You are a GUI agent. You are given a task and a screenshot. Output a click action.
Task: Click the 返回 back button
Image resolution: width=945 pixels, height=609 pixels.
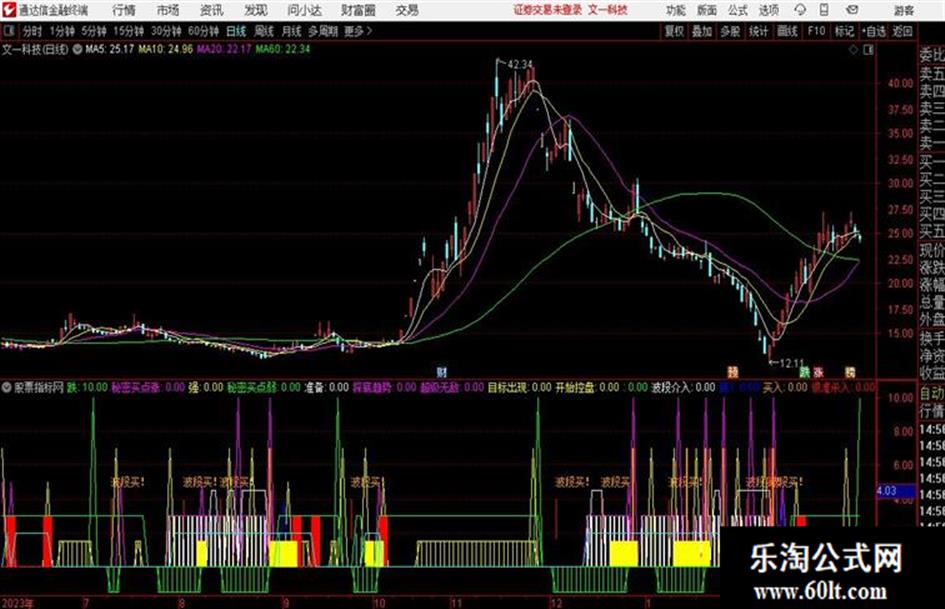903,31
